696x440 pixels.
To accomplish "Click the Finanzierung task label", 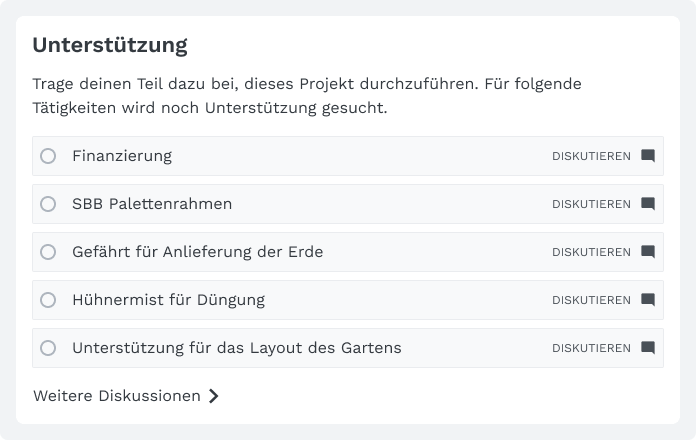I will tap(122, 156).
